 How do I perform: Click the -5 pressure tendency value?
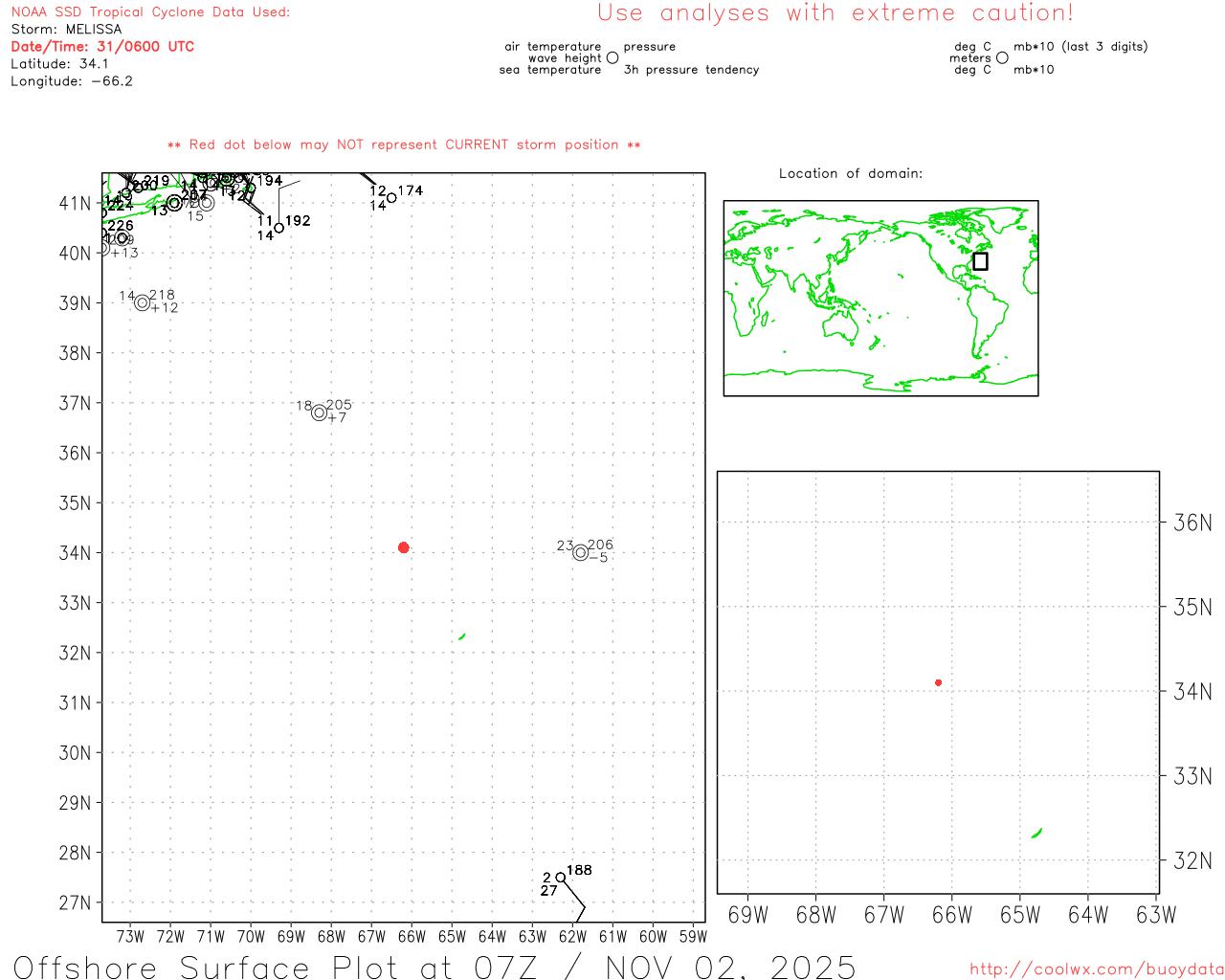[x=598, y=558]
